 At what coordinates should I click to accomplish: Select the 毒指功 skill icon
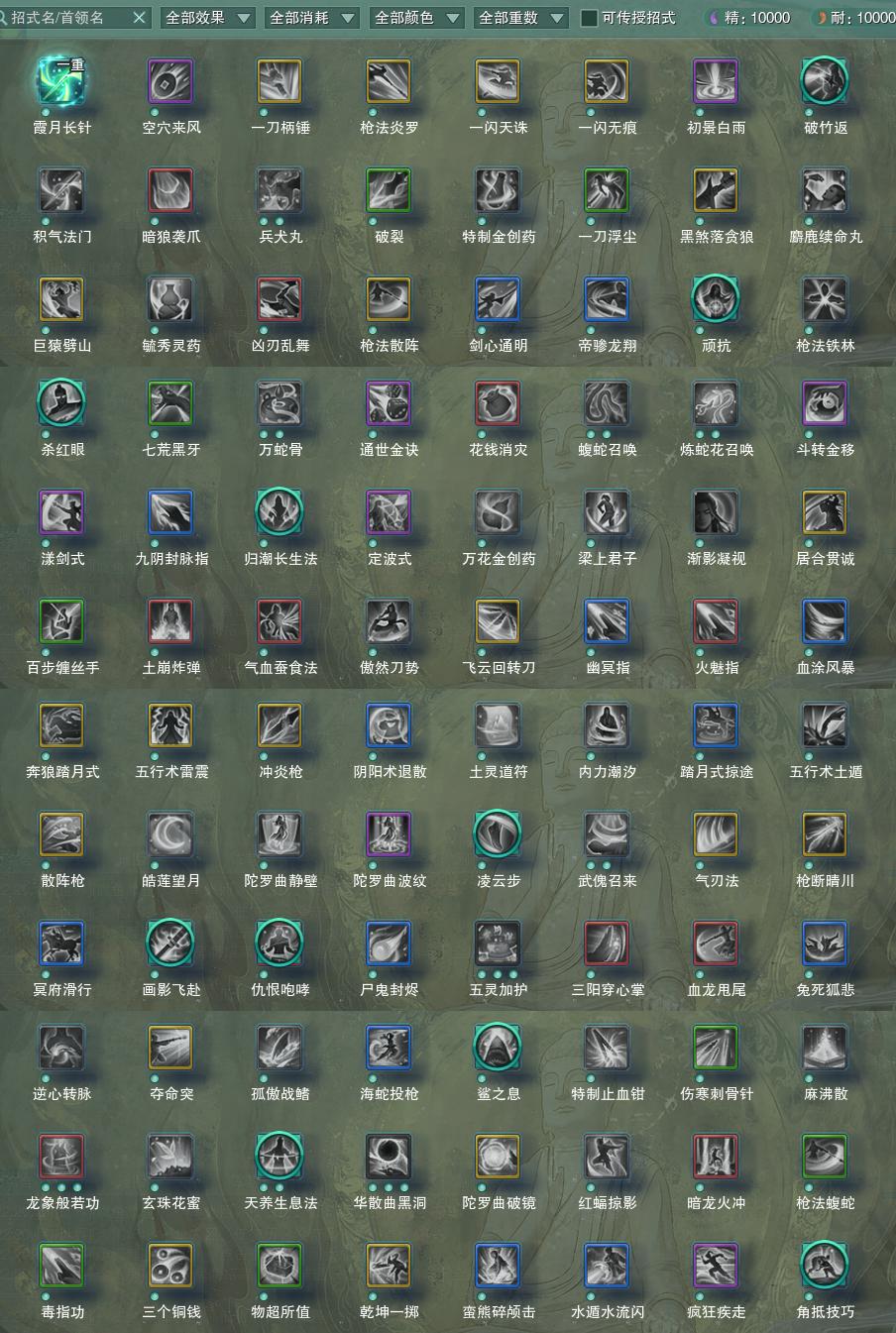coord(62,1266)
